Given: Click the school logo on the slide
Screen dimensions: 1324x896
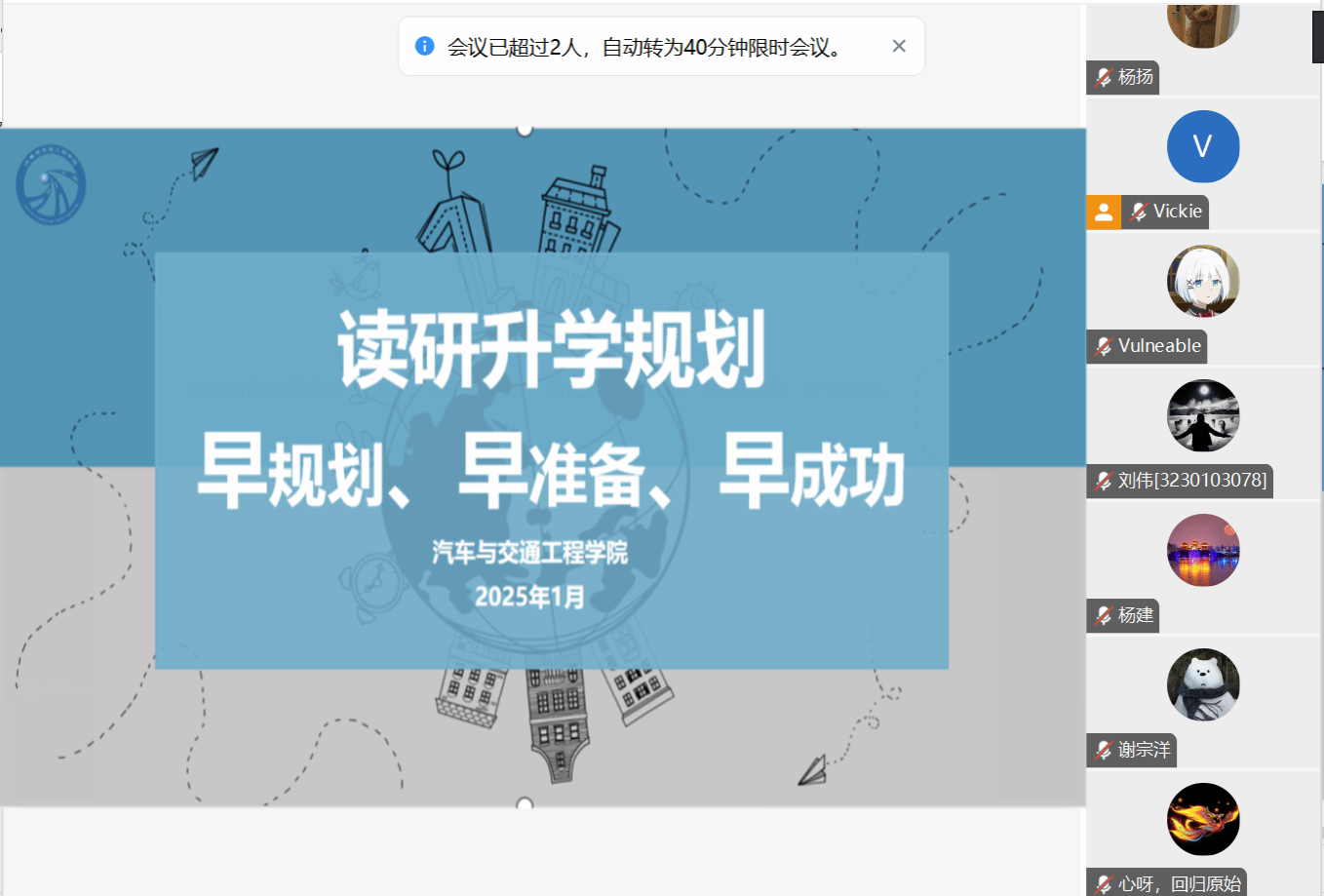Looking at the screenshot, I should pyautogui.click(x=51, y=184).
